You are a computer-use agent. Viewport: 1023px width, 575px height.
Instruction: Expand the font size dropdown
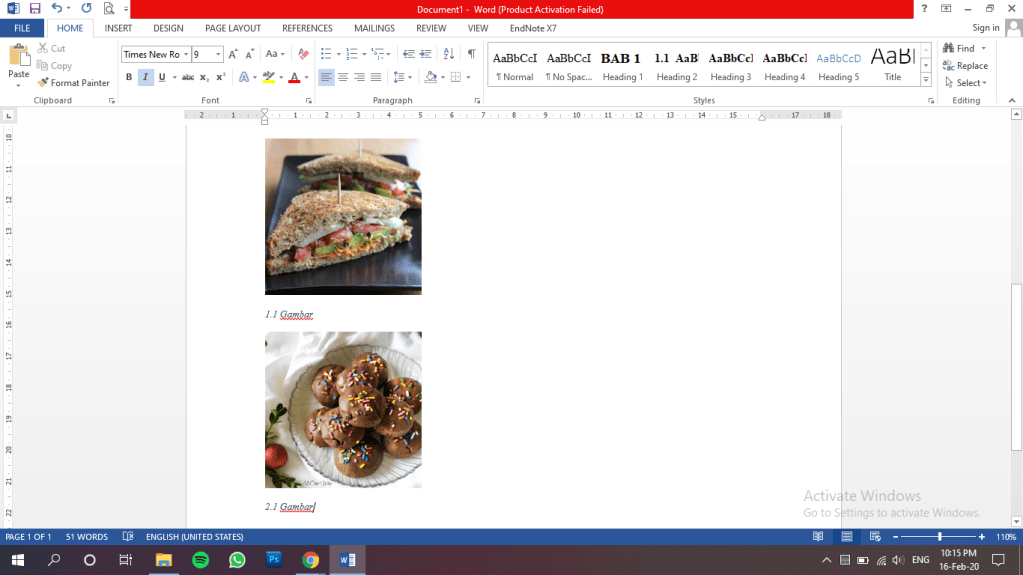click(x=218, y=54)
